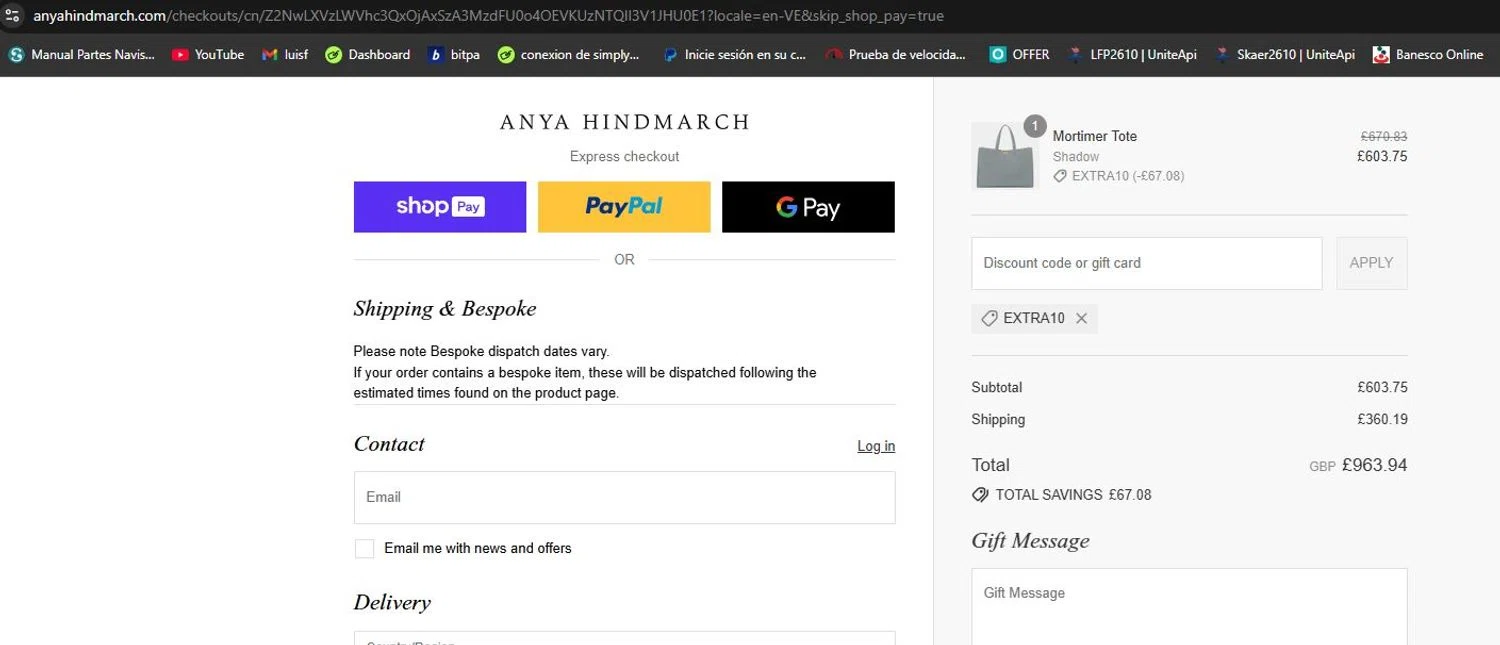Viewport: 1500px width, 645px height.
Task: Click the item quantity badge on the tote
Action: point(1035,126)
